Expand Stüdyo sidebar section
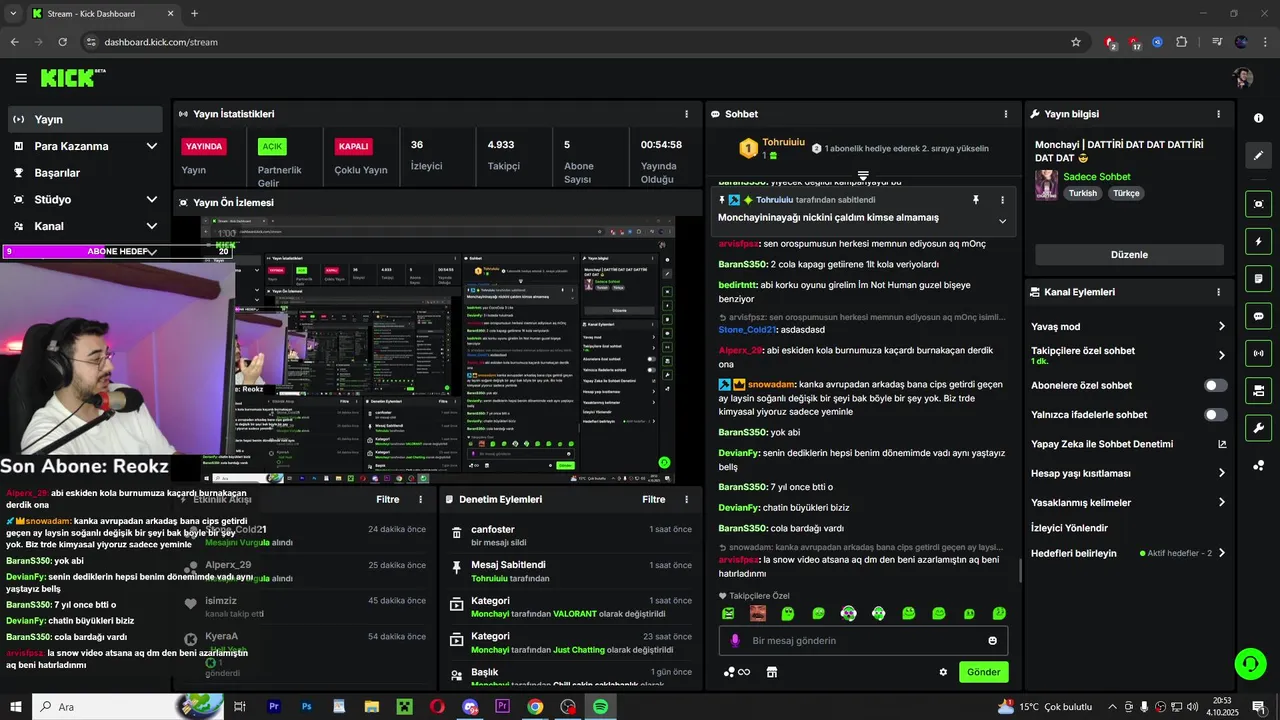 click(151, 199)
